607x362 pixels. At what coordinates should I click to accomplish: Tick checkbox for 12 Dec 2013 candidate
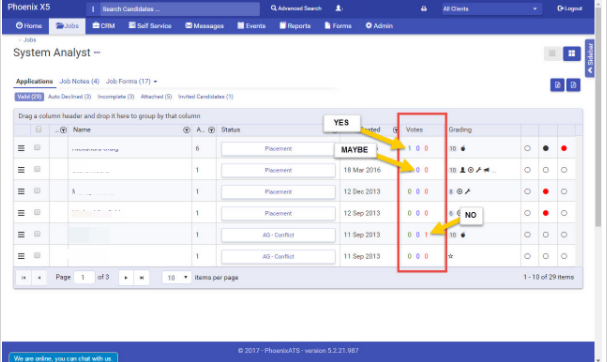(37, 191)
